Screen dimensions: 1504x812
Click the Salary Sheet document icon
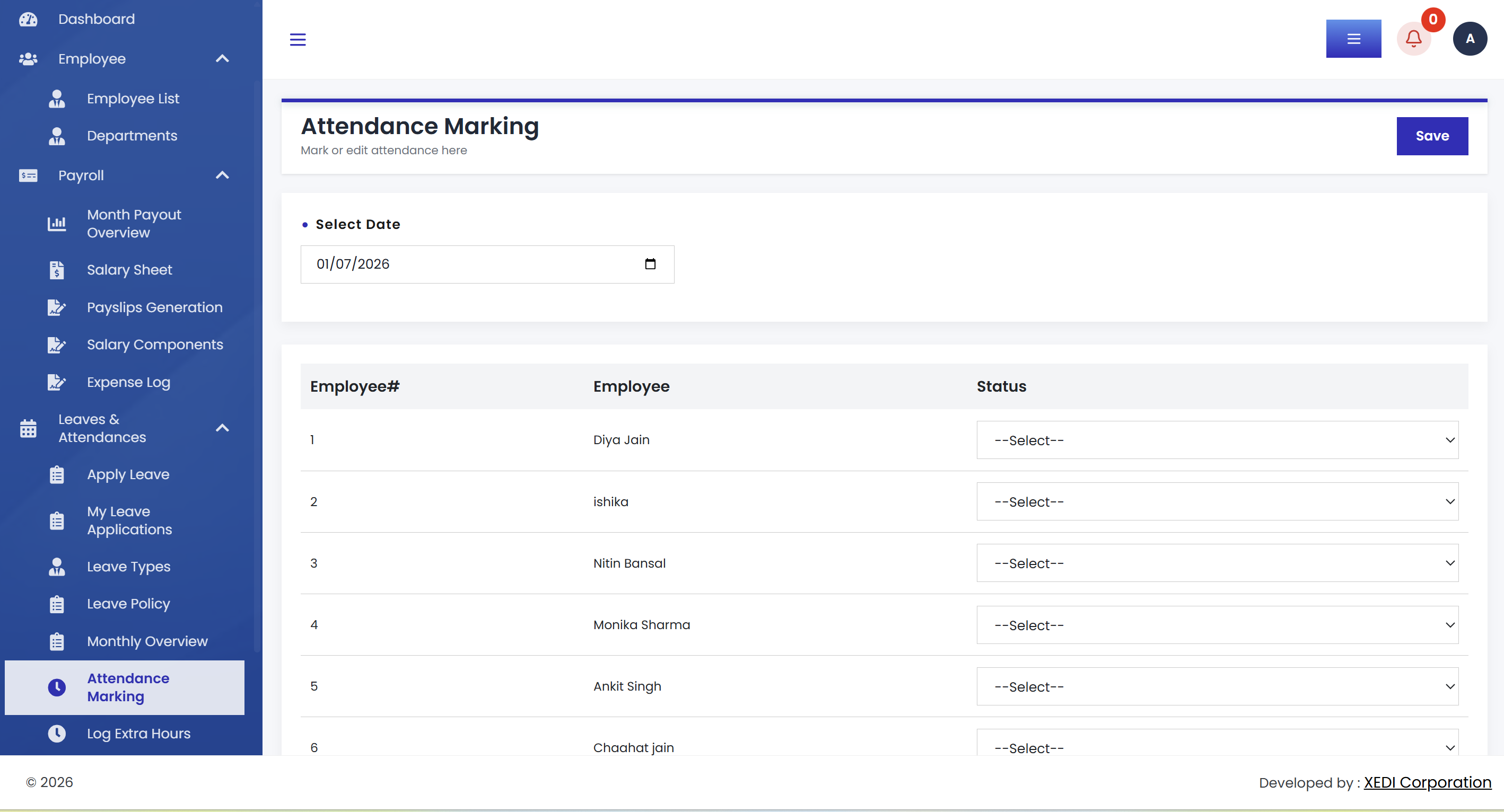[x=57, y=270]
